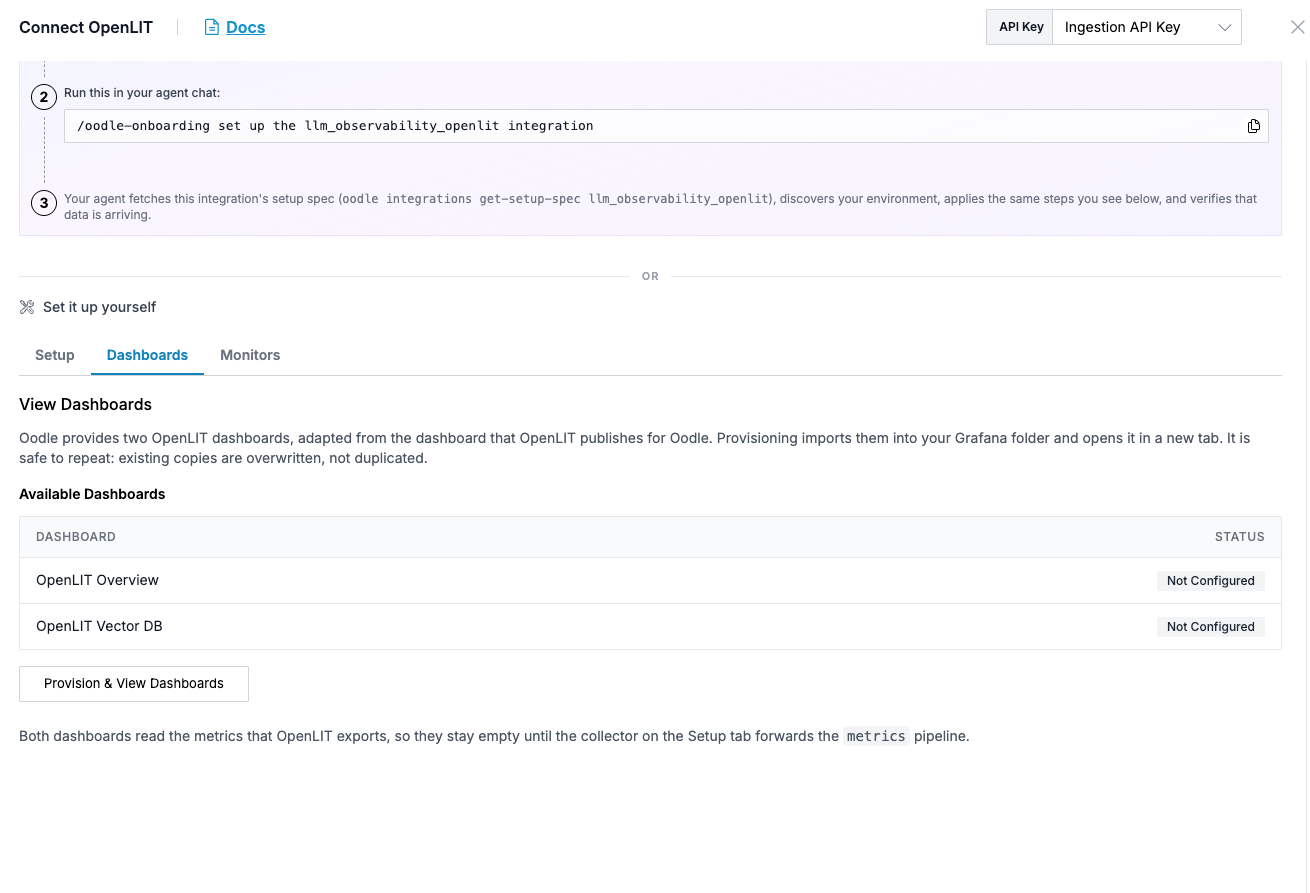The height and width of the screenshot is (893, 1310).
Task: Click the Docs document icon
Action: point(211,27)
